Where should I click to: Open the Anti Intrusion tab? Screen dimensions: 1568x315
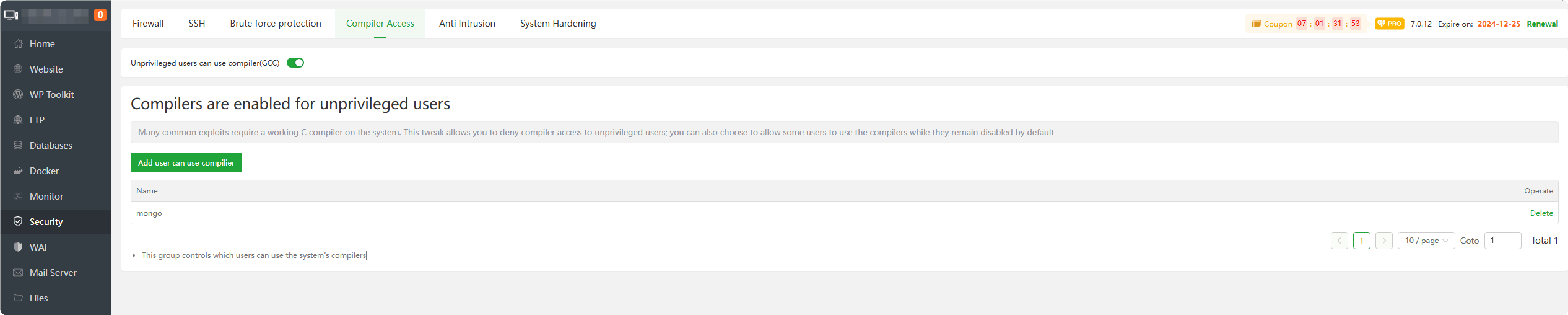coord(467,24)
